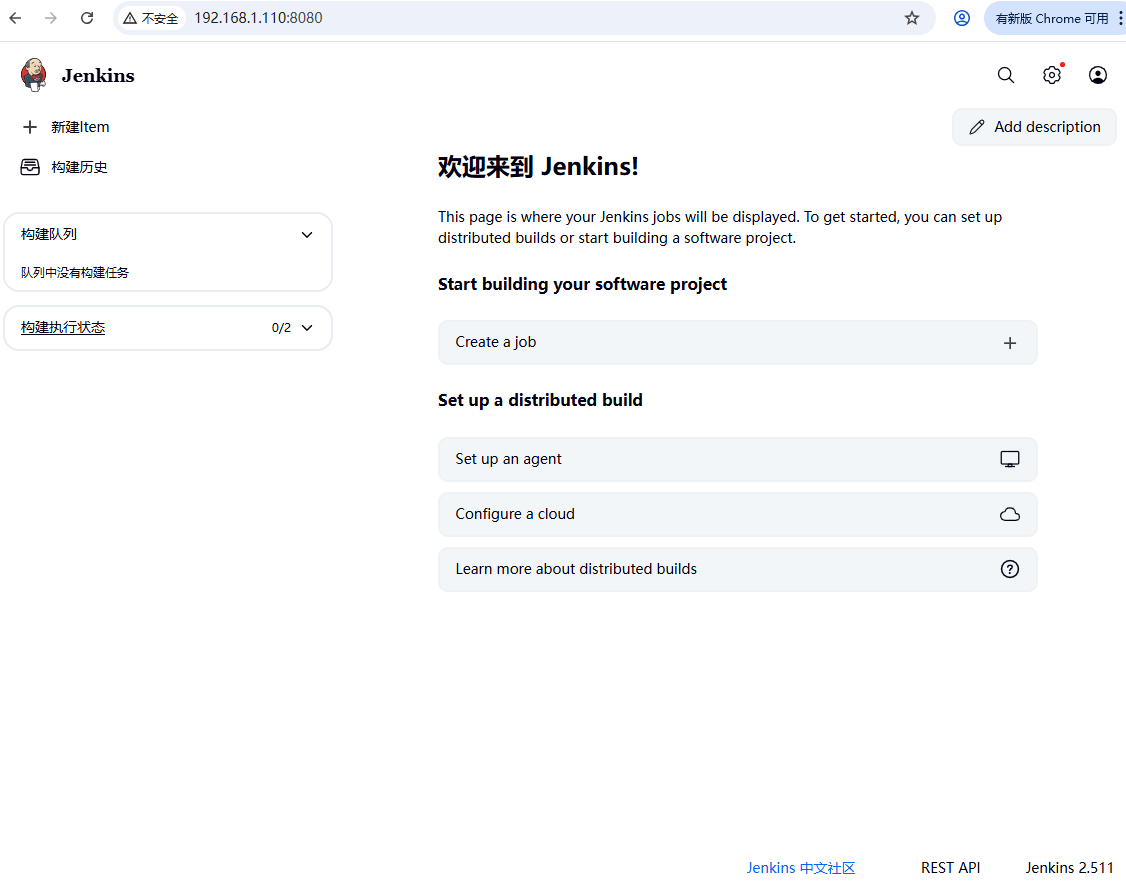Click the plus icon on Create a job

pos(1010,343)
